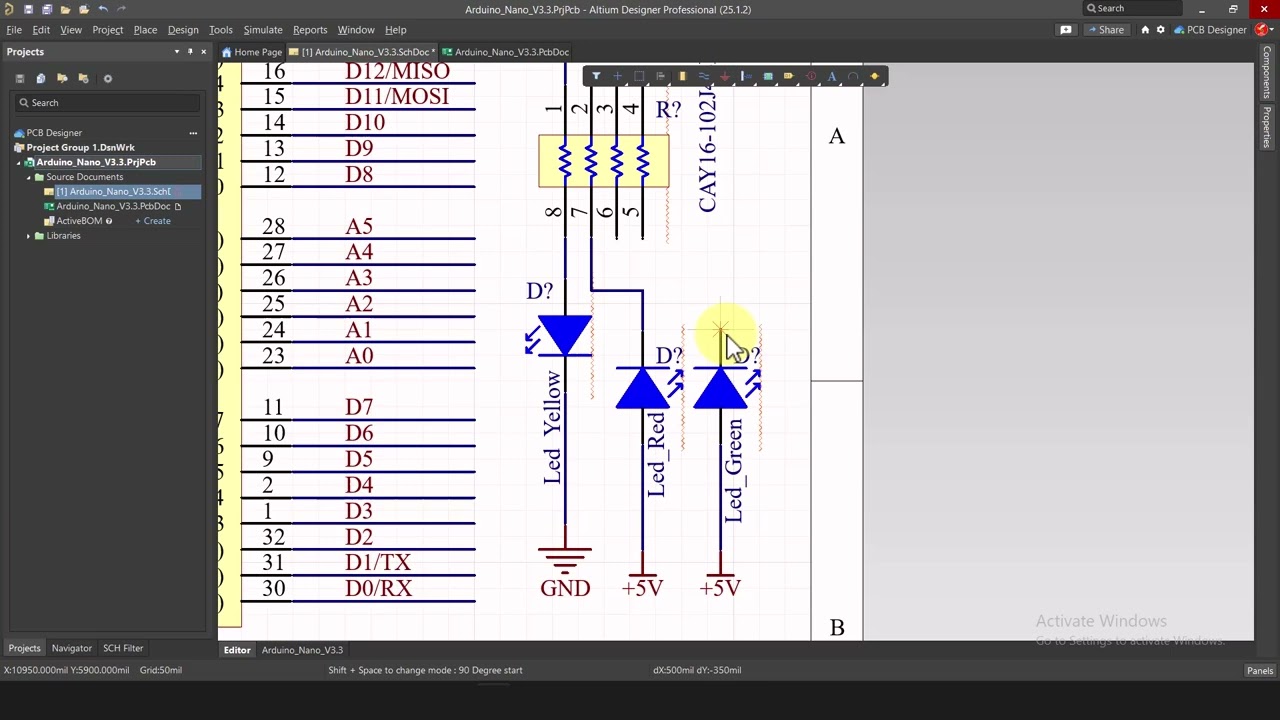Open the Projects panel dropdown arrow
Viewport: 1280px width, 720px height.
[177, 52]
